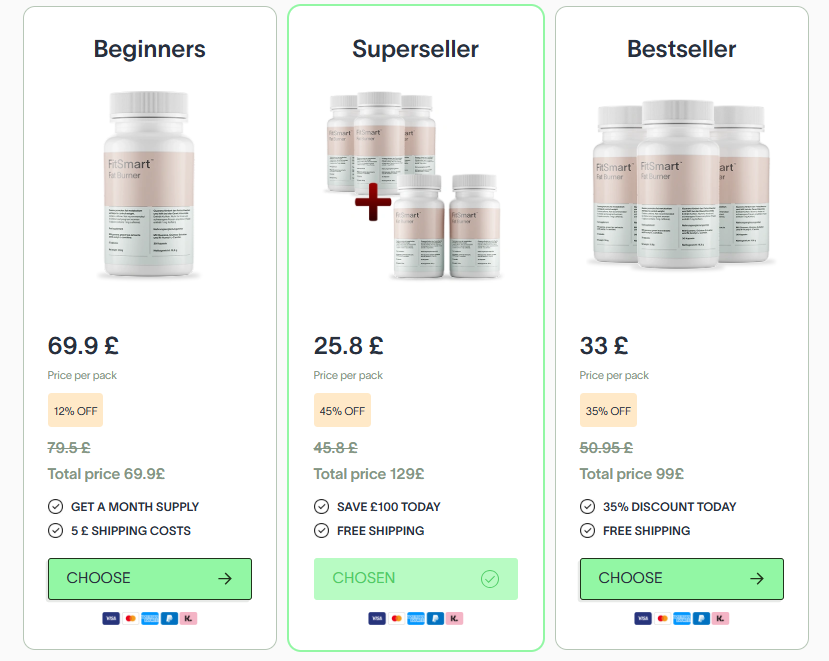The height and width of the screenshot is (661, 829).
Task: Click the 12% OFF discount badge
Action: pyautogui.click(x=76, y=411)
